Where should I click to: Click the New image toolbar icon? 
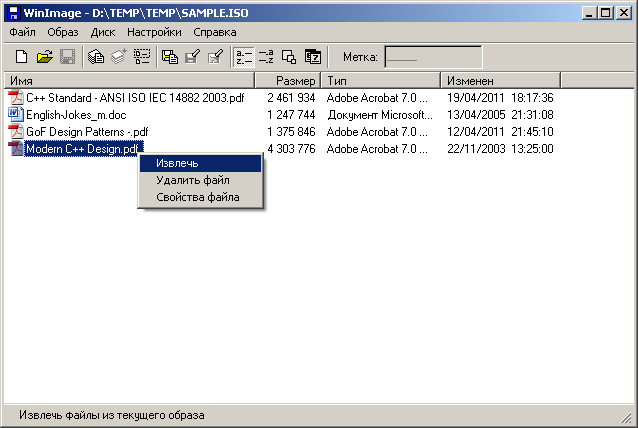[x=21, y=57]
